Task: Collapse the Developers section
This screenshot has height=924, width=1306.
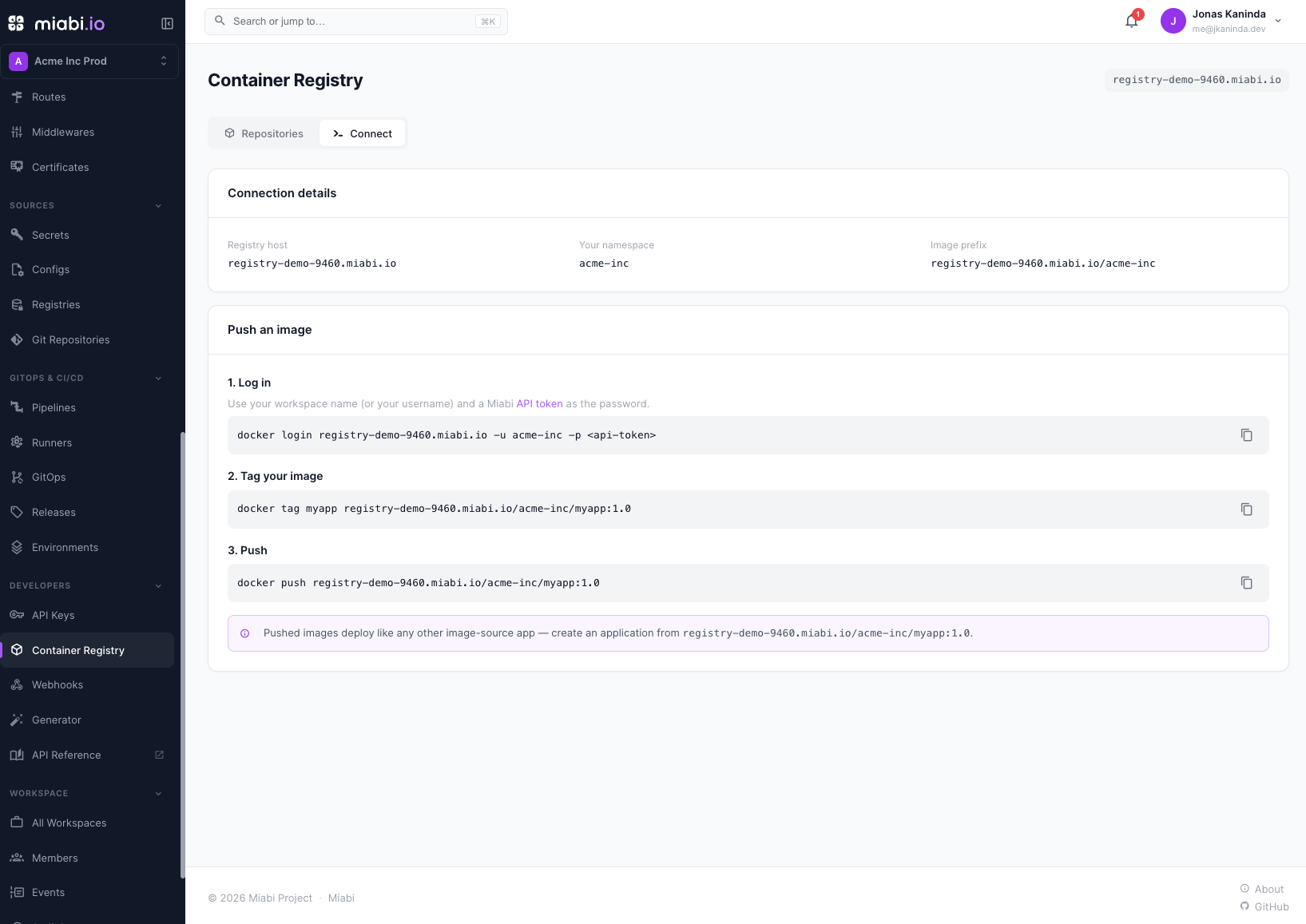Action: pyautogui.click(x=158, y=586)
